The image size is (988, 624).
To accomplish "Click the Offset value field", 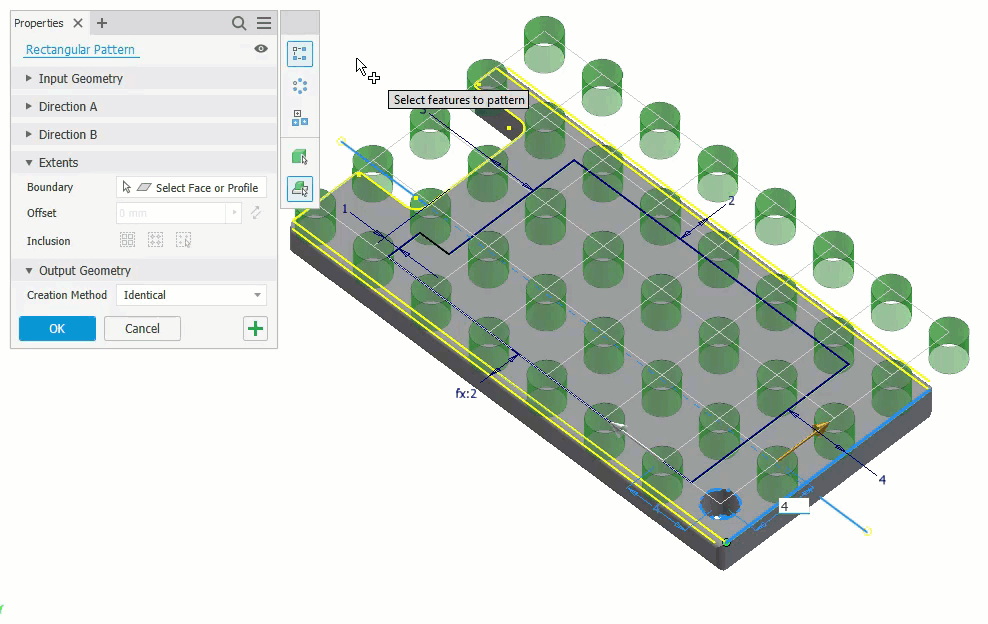I will 171,213.
